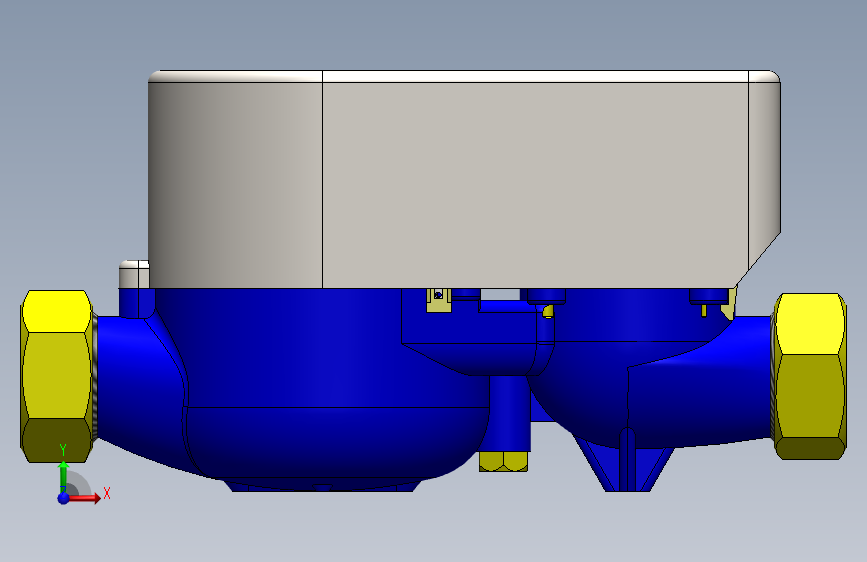The height and width of the screenshot is (562, 867).
Task: Select the left yellow hex coupling nut
Action: 56,376
